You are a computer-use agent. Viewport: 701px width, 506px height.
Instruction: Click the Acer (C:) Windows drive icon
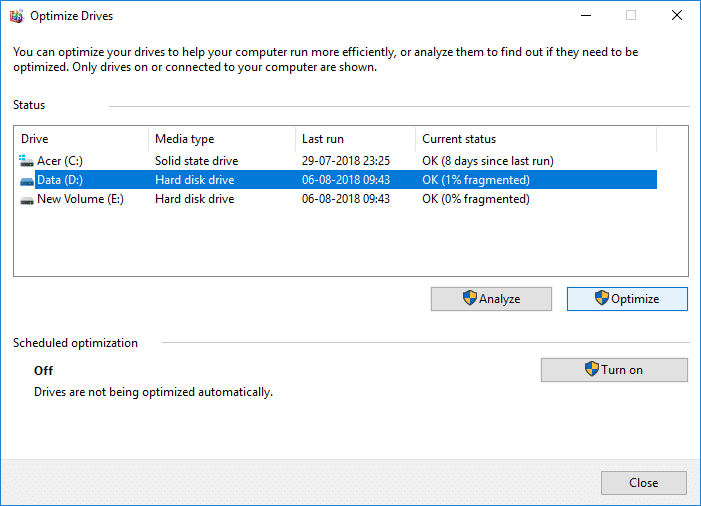point(26,160)
